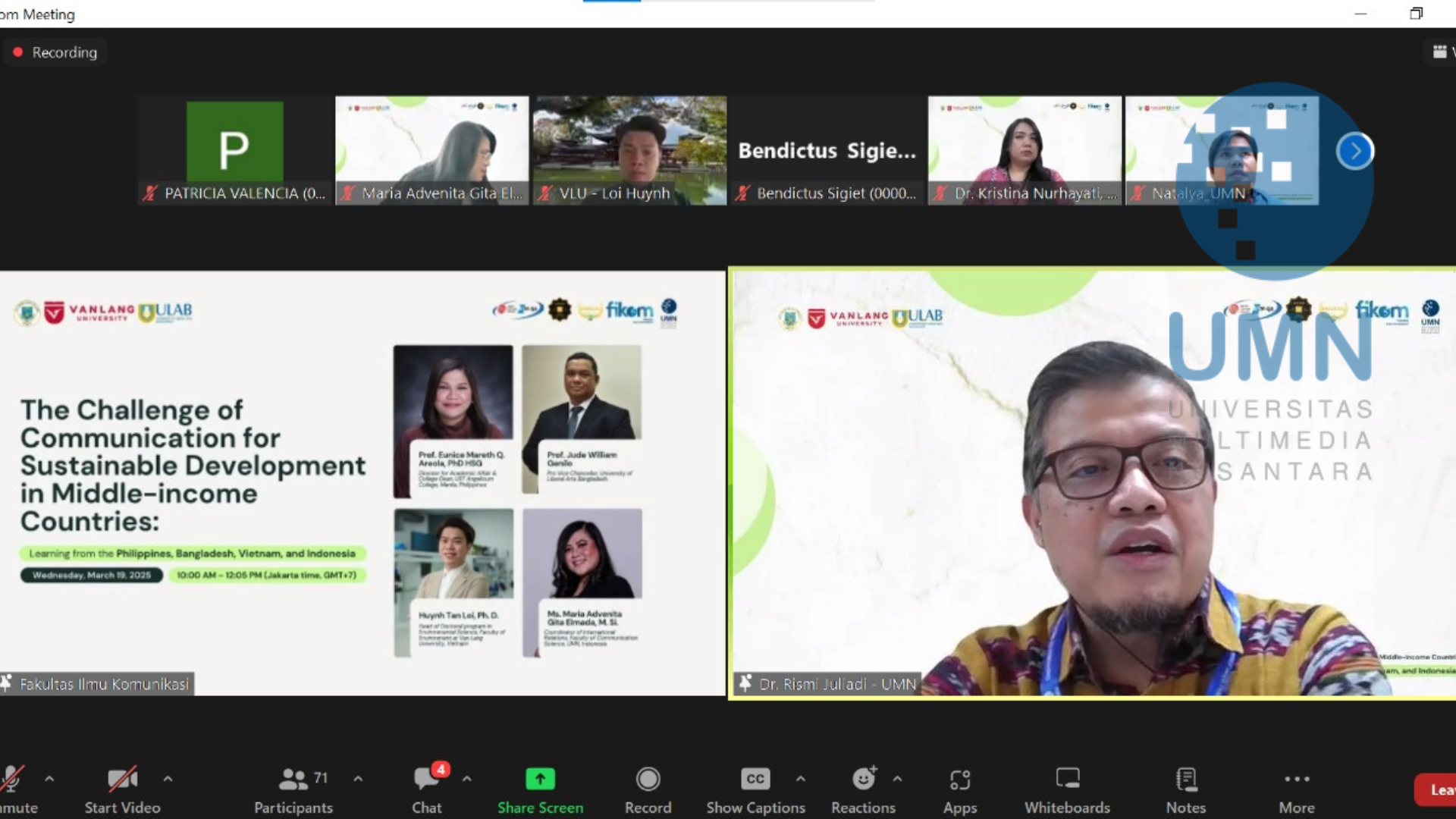Open the Reactions smiley icon

[864, 779]
